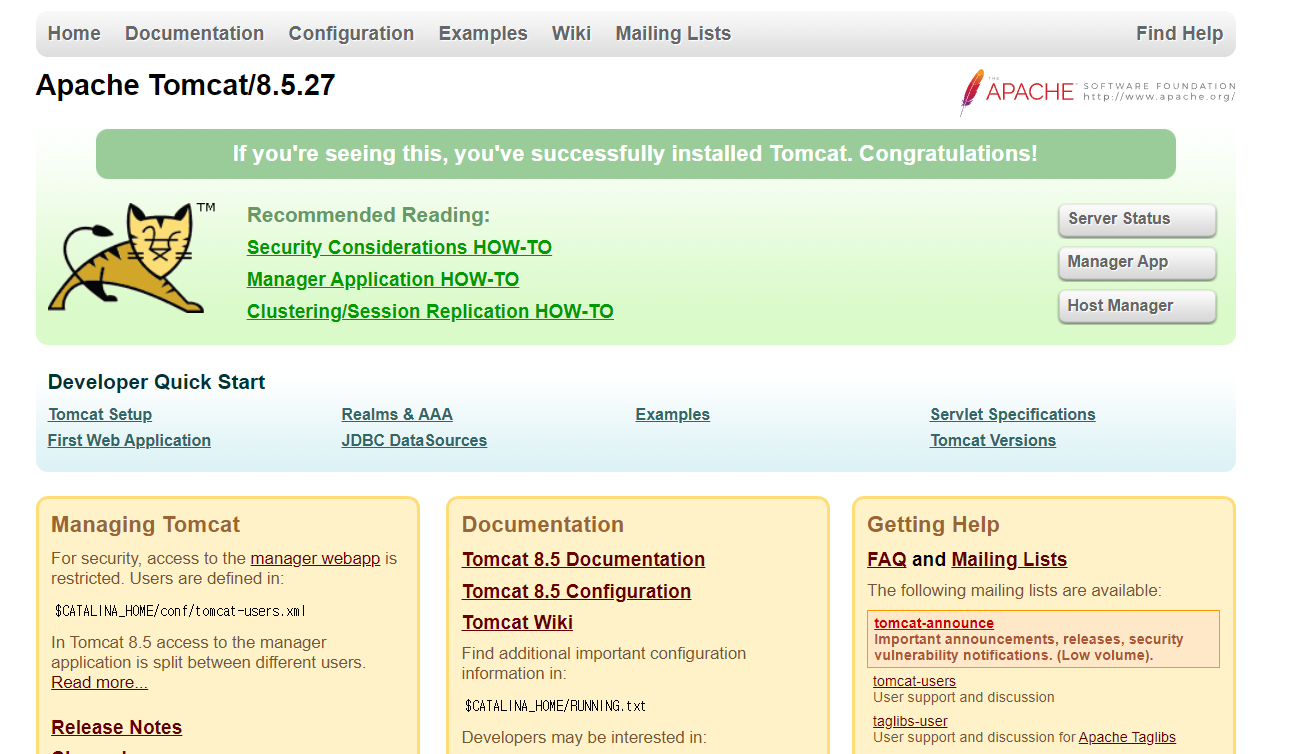The height and width of the screenshot is (754, 1297).
Task: Click the Getting Help heading
Action: click(933, 524)
